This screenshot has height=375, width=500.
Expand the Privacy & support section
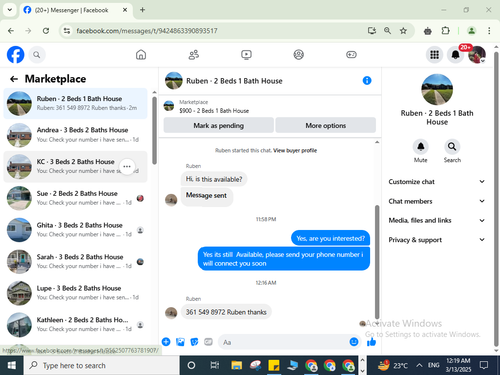436,240
